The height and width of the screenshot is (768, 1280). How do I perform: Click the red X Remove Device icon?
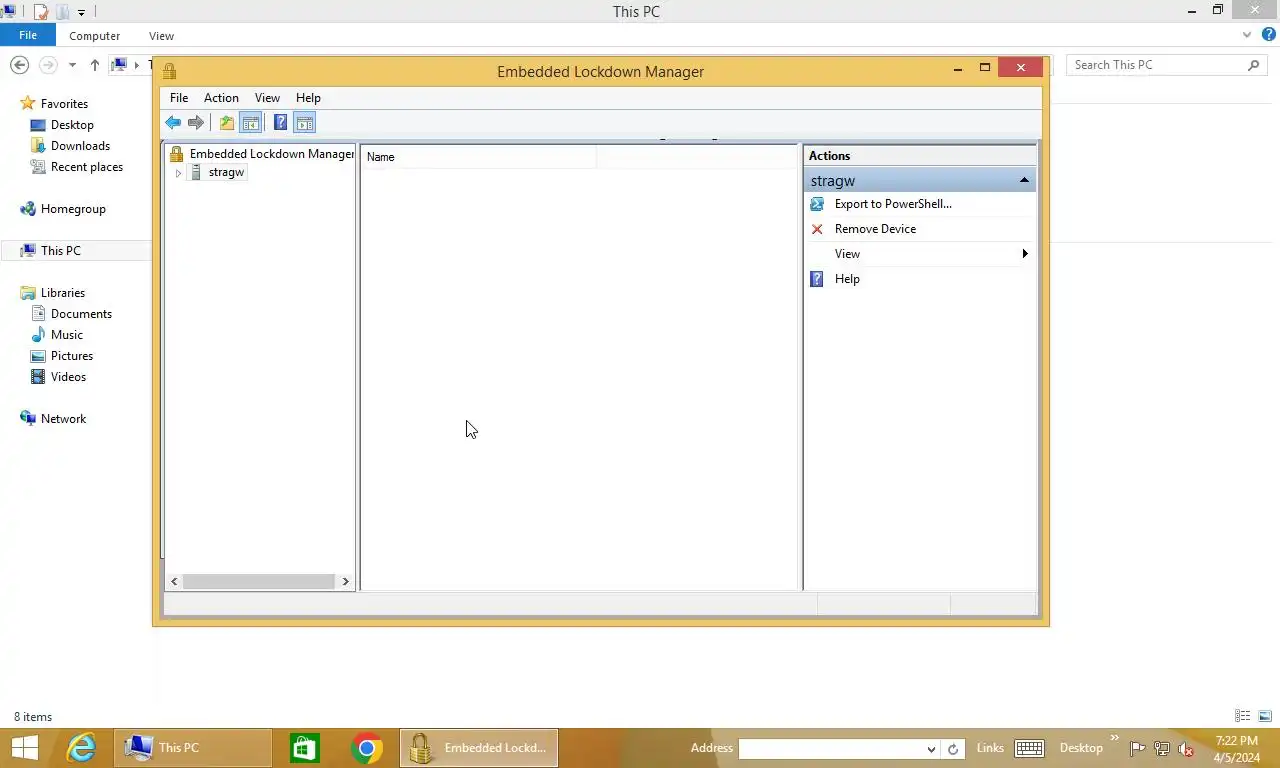[817, 229]
